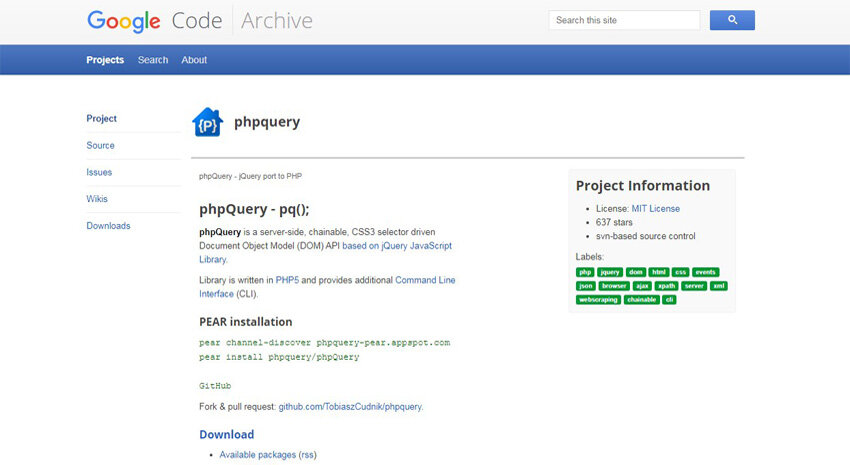Select Issues in the sidebar
This screenshot has width=850, height=465.
click(x=99, y=172)
